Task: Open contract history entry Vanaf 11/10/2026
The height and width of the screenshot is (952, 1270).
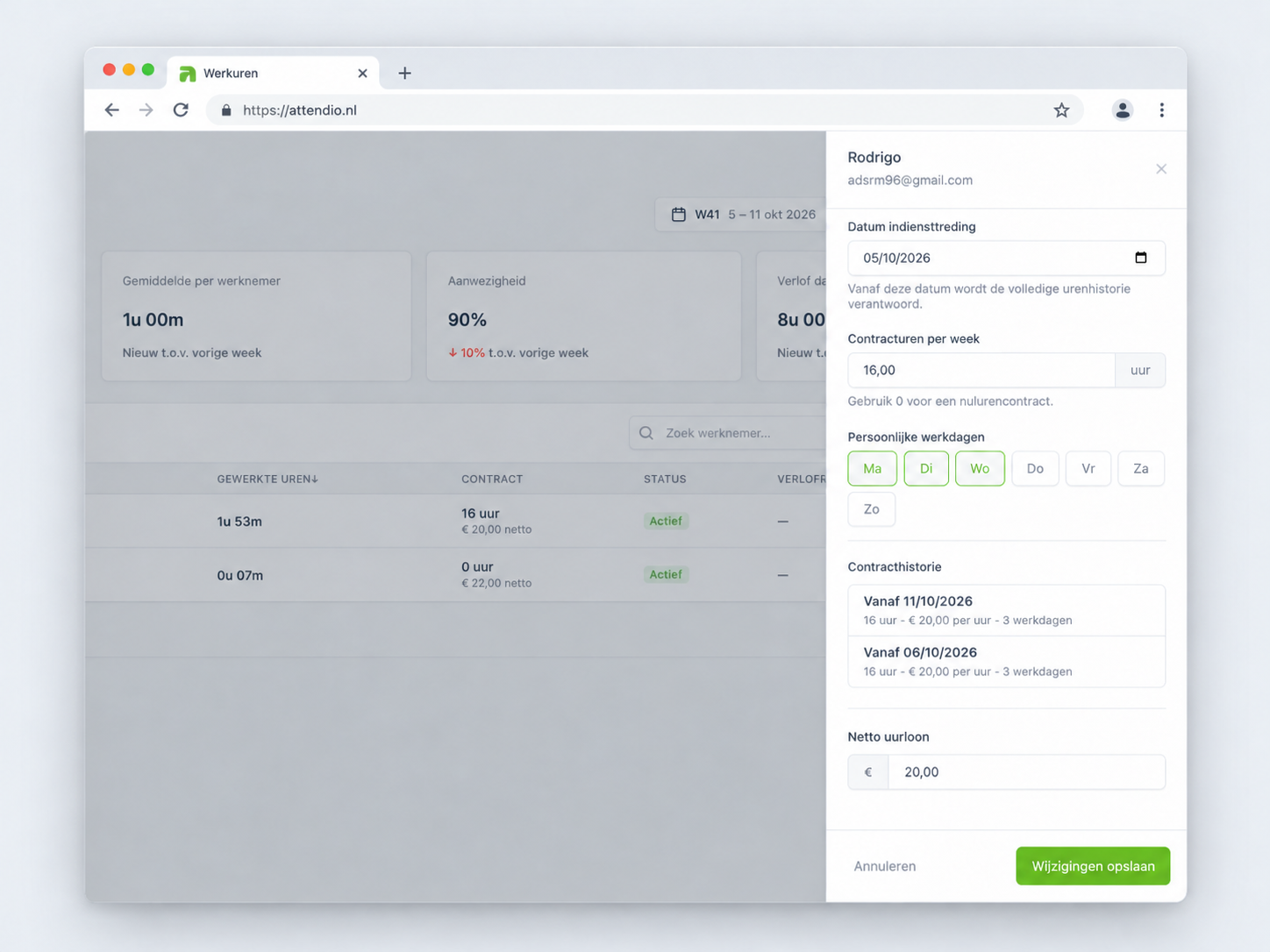Action: pyautogui.click(x=1006, y=610)
